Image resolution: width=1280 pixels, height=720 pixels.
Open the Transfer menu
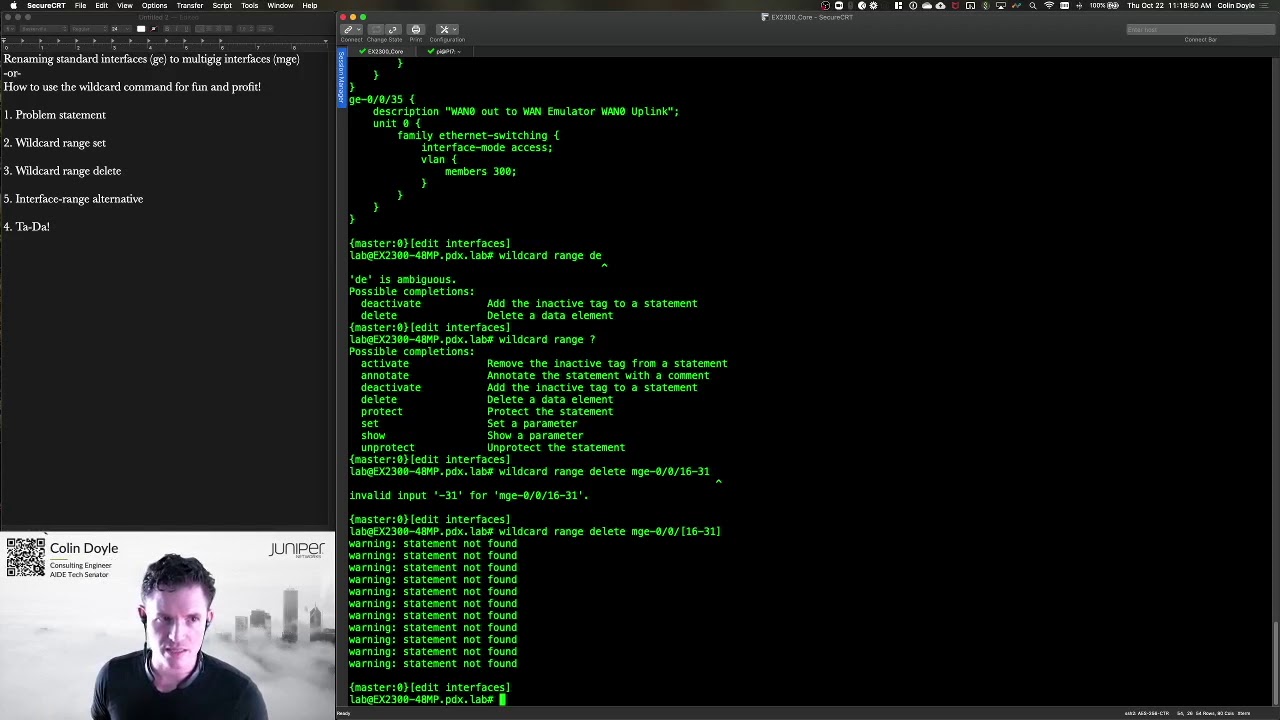189,6
